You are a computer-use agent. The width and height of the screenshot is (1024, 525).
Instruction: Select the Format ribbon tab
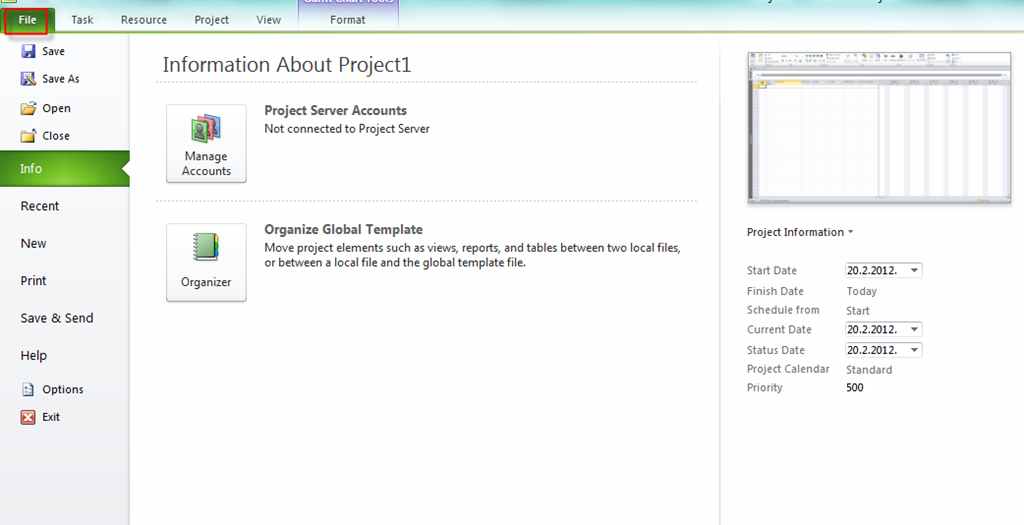click(348, 20)
